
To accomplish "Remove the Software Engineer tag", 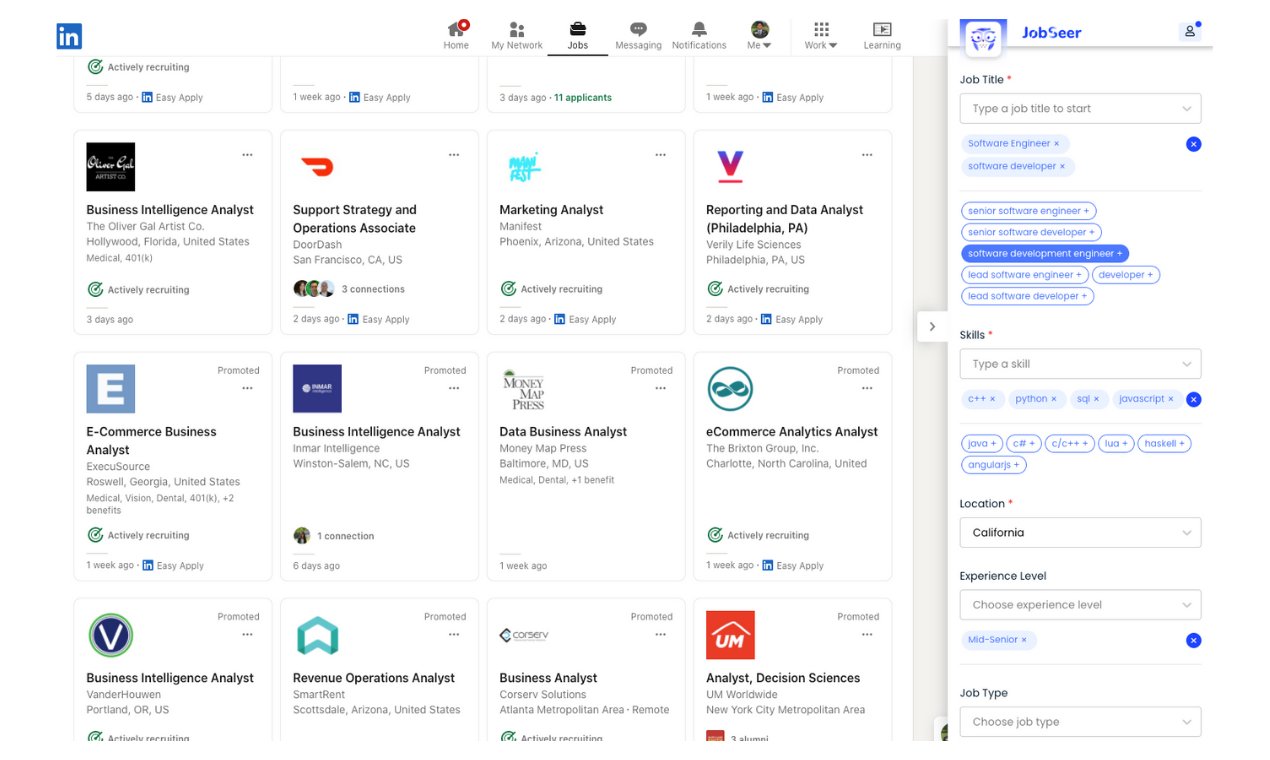I will [1056, 144].
